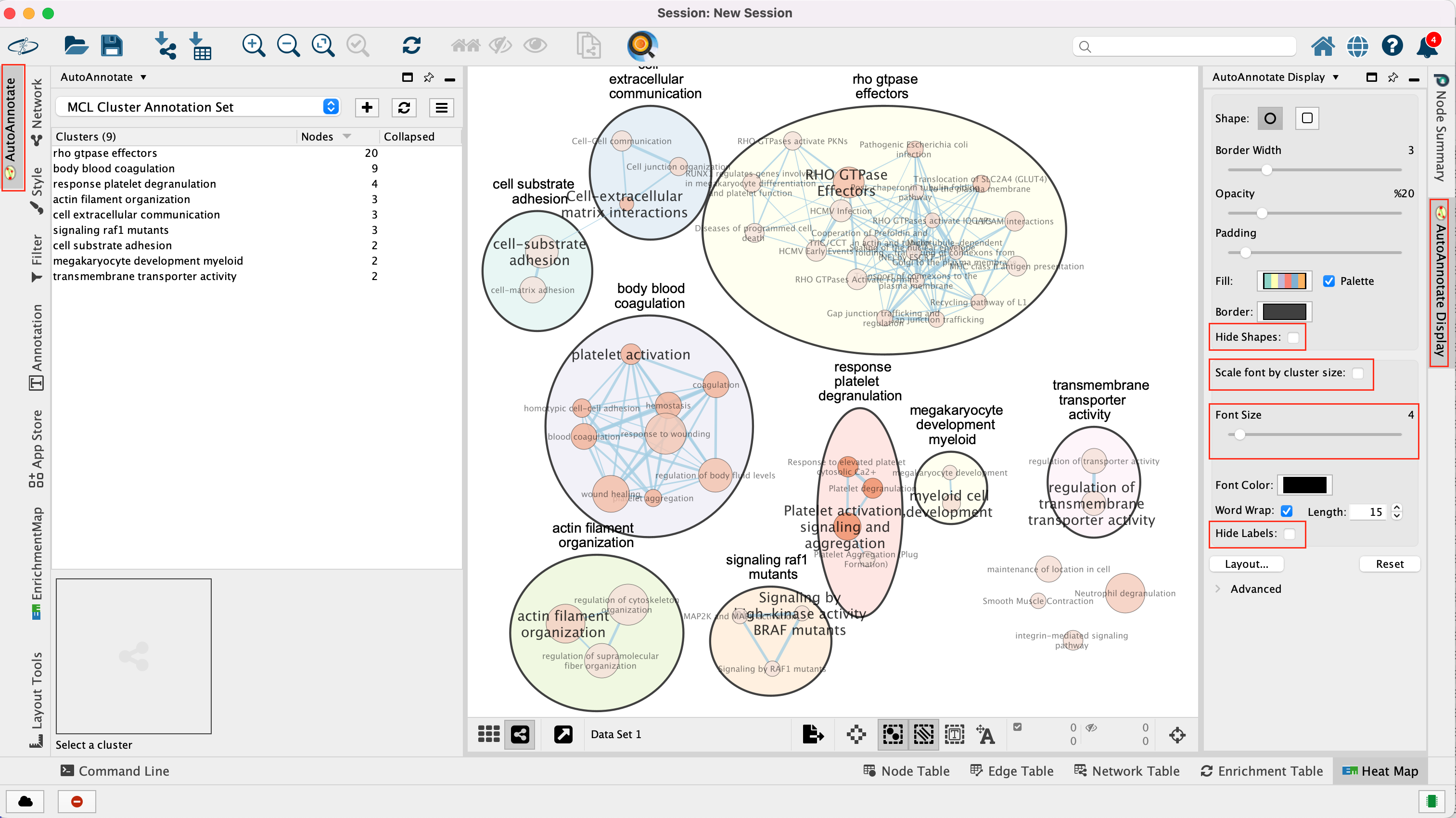
Task: Open the Node Table tab
Action: [907, 771]
